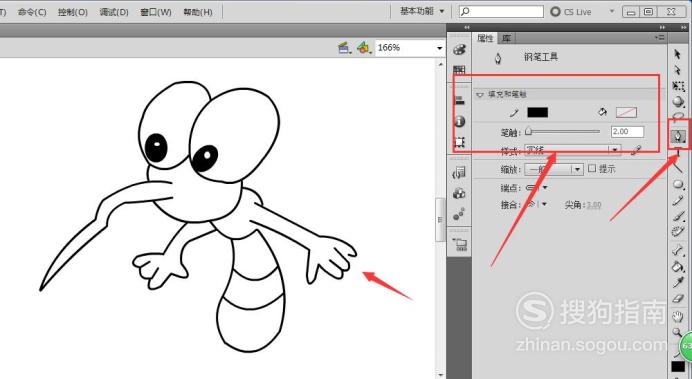Image resolution: width=692 pixels, height=379 pixels.
Task: Select the Free Transform tool
Action: (x=678, y=86)
